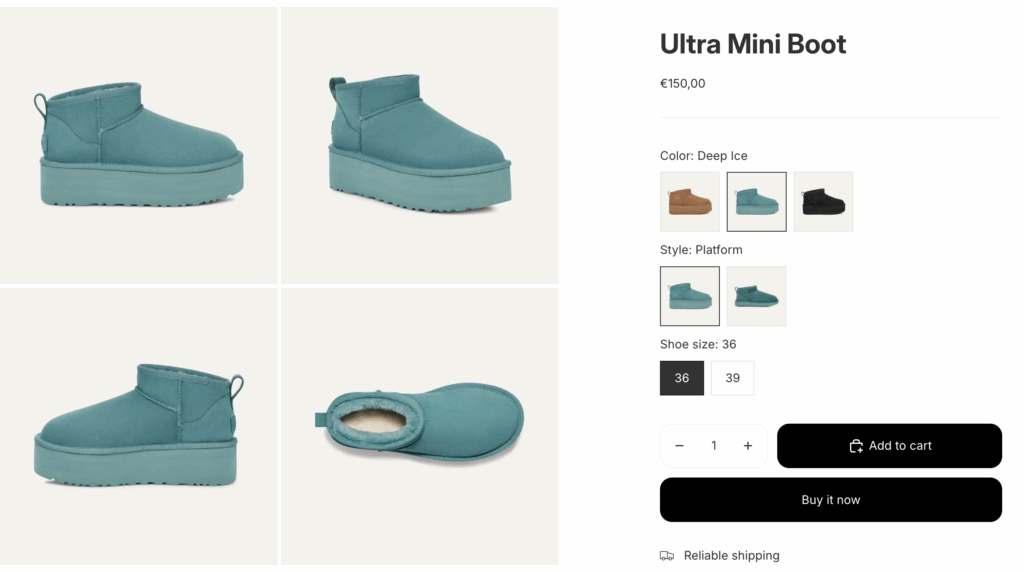Increase quantity with the plus icon
1024x572 pixels.
click(747, 446)
